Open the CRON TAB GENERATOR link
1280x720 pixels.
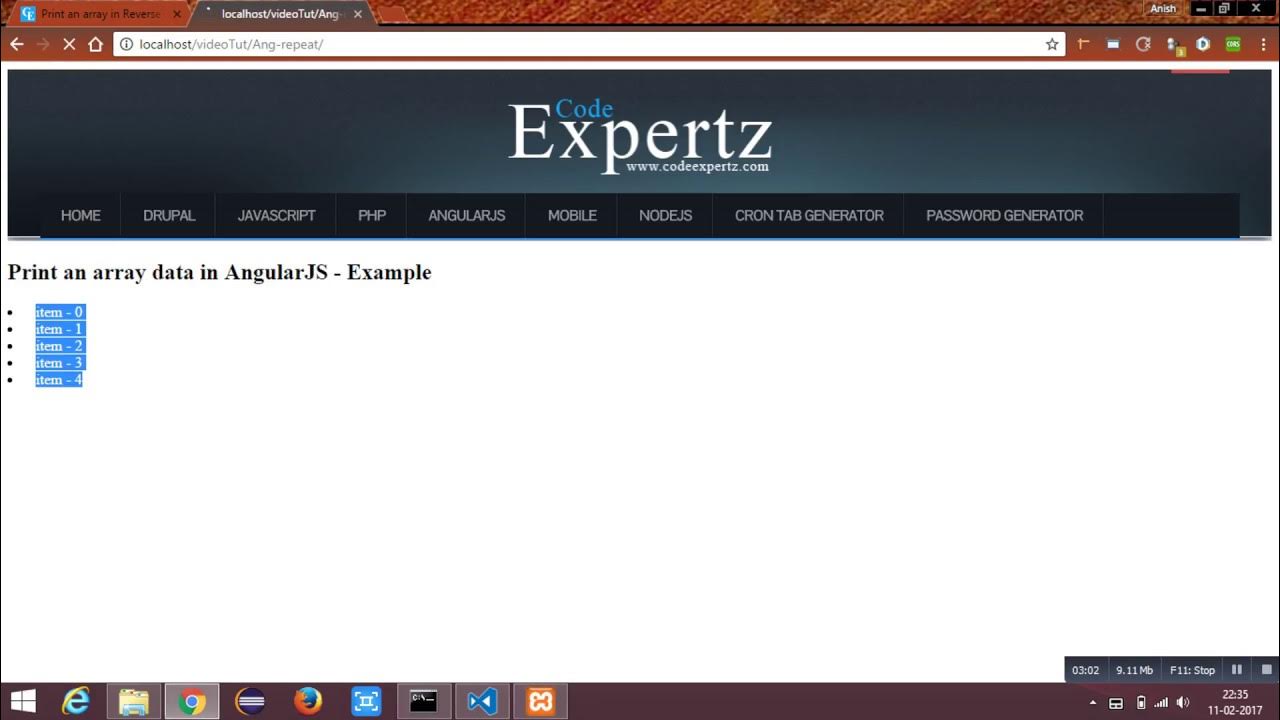click(809, 215)
